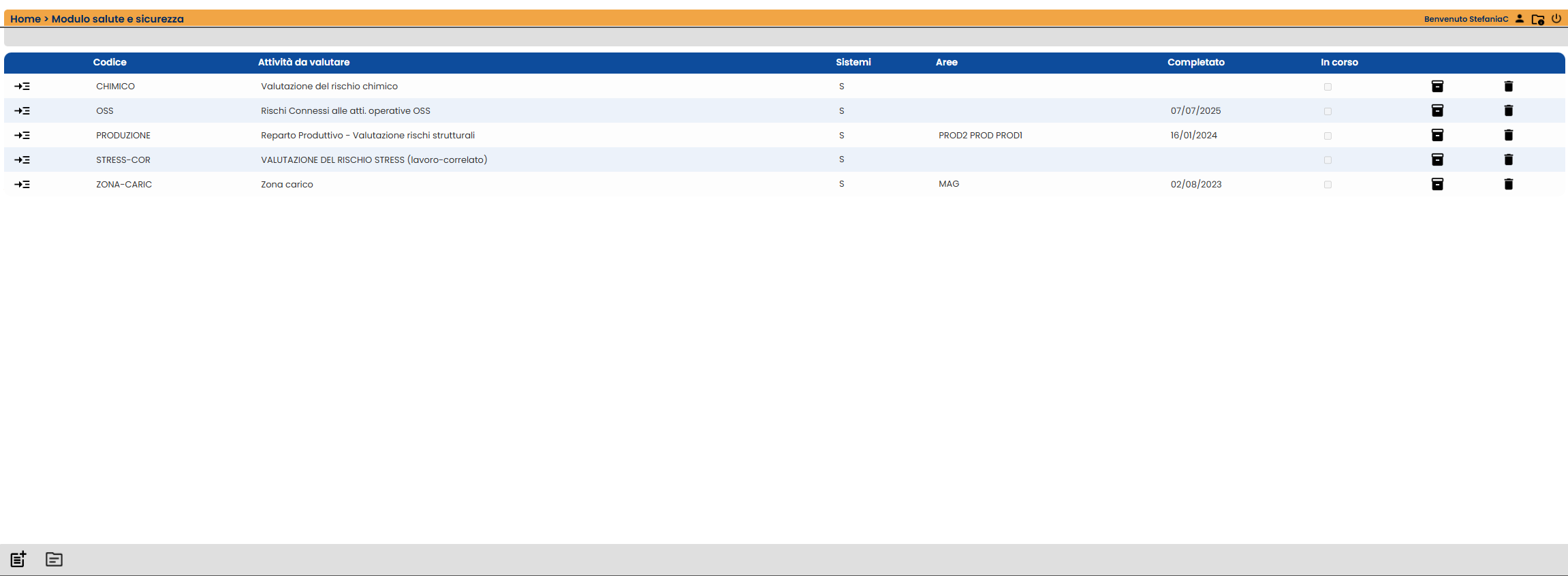Open the user profile icon

pyautogui.click(x=1520, y=19)
